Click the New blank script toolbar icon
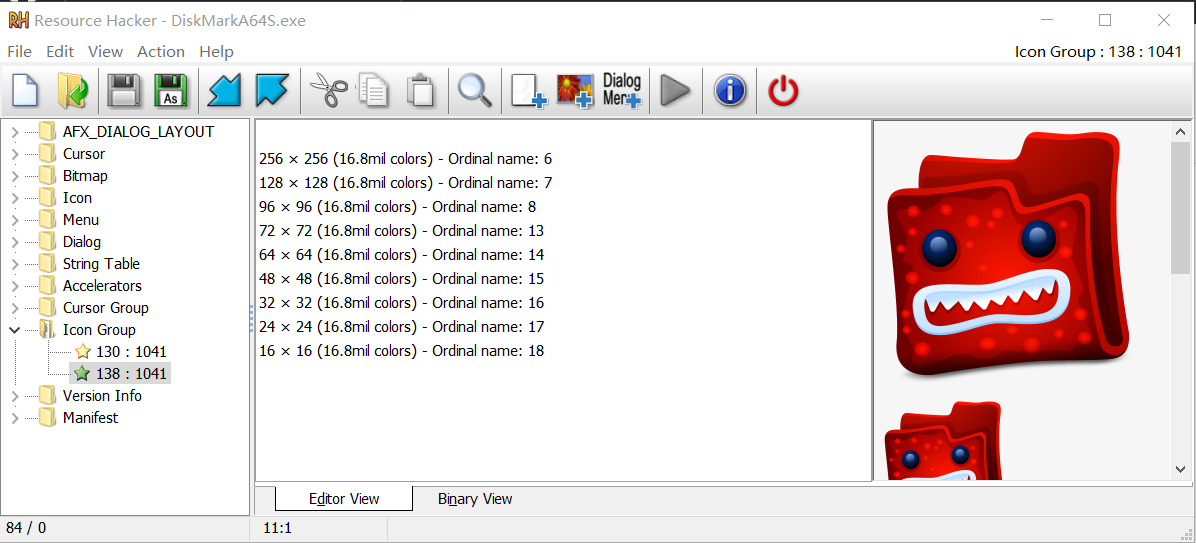Image resolution: width=1196 pixels, height=543 pixels. tap(25, 91)
